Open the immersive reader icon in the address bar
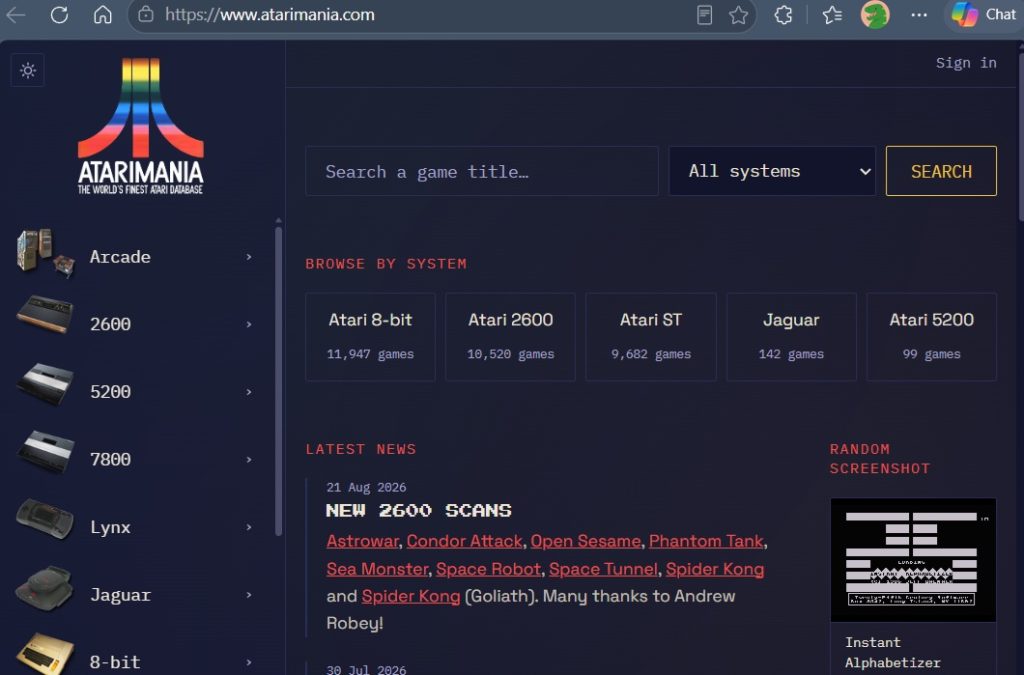 [x=704, y=14]
